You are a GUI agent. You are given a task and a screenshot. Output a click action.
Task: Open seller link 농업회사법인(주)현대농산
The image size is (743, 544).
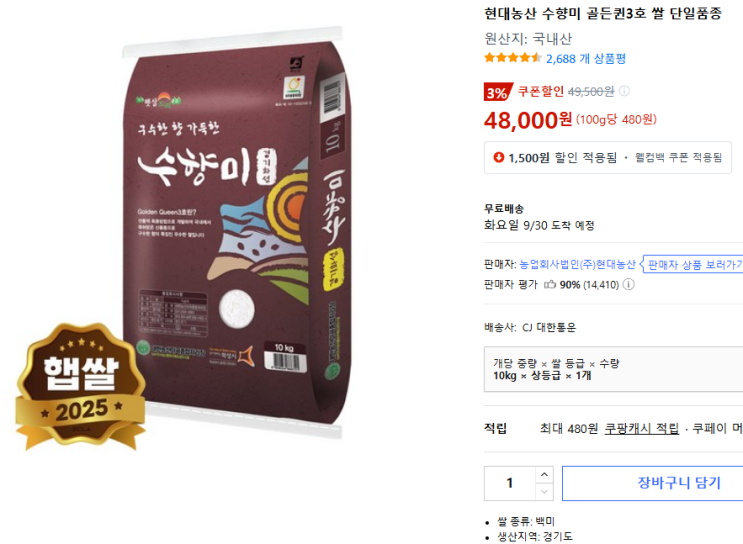pyautogui.click(x=577, y=264)
